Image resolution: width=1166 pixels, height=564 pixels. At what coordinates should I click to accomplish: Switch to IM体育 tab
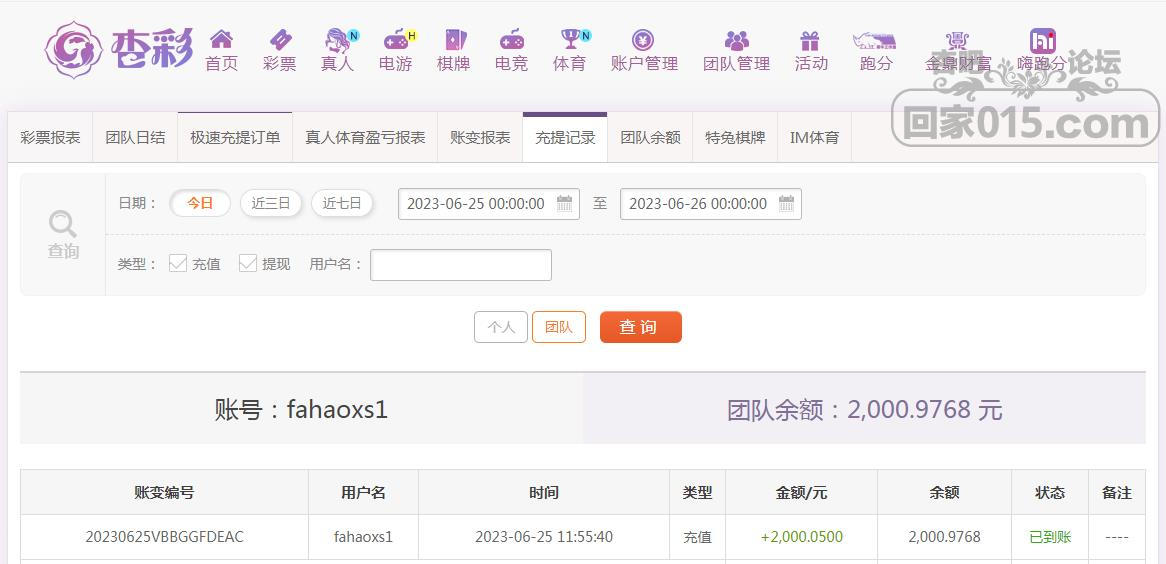(814, 138)
